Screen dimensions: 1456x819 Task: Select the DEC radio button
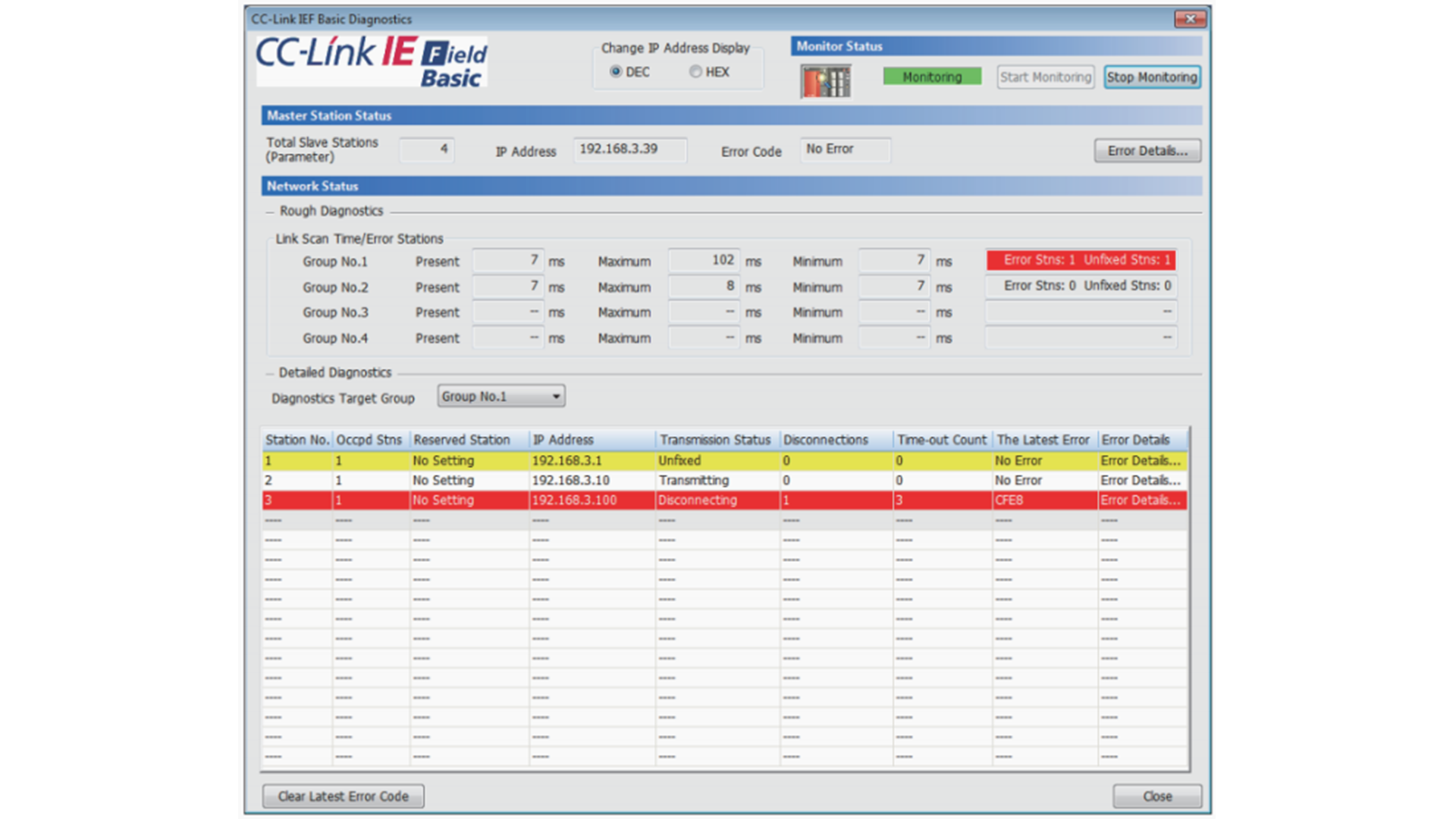[616, 72]
